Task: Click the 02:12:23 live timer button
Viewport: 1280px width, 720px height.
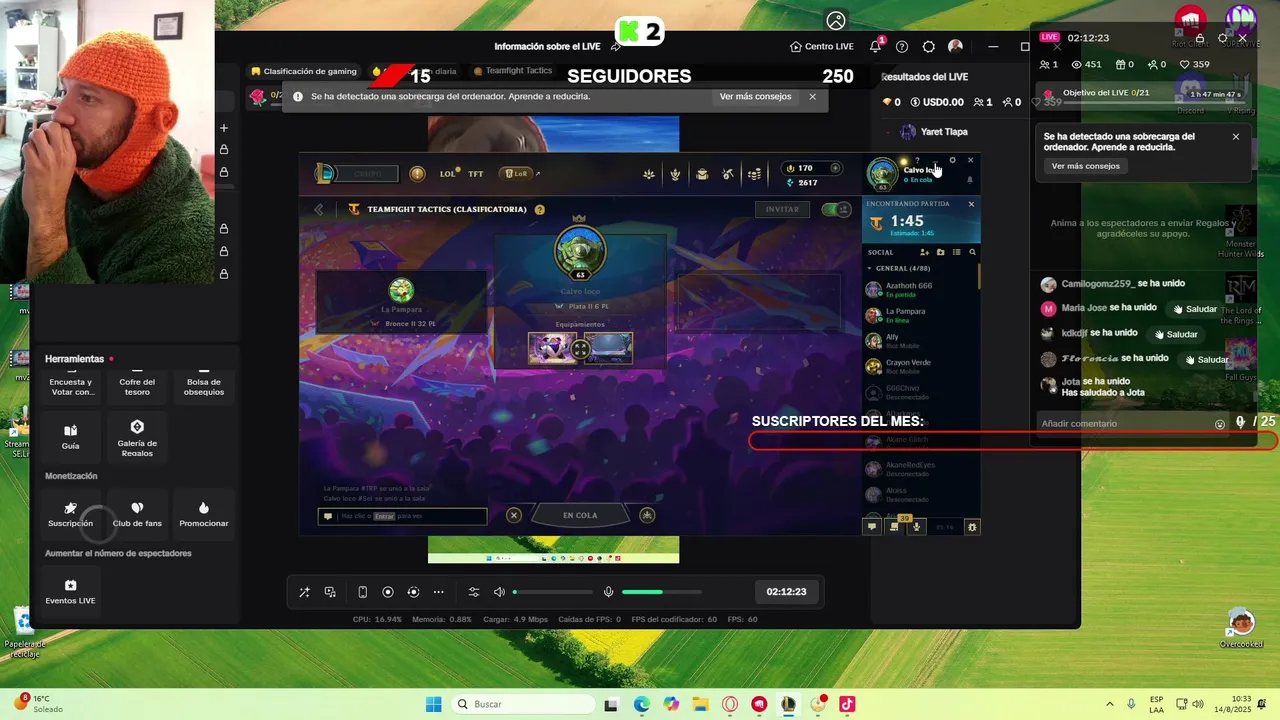Action: (x=786, y=592)
